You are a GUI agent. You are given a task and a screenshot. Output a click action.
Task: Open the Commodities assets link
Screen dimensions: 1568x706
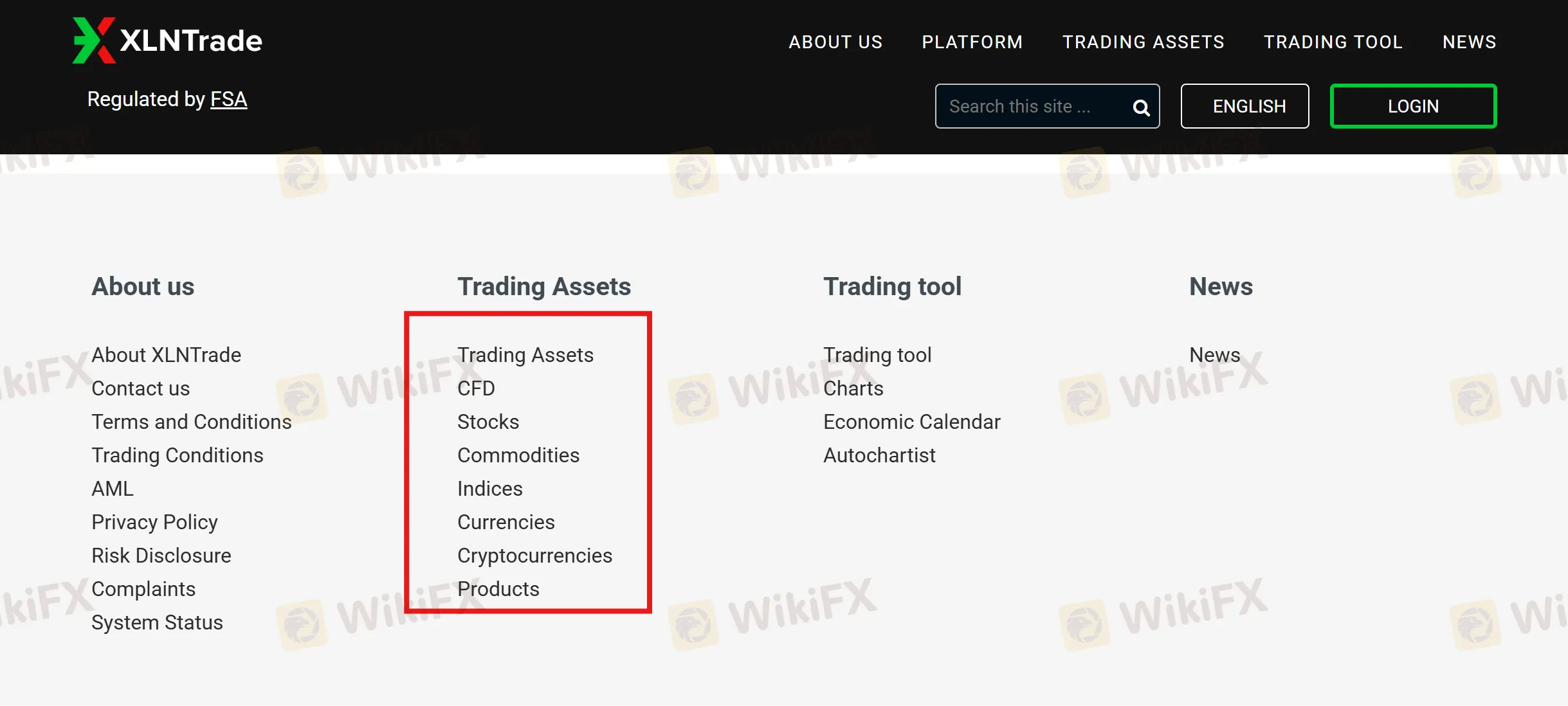(x=518, y=455)
